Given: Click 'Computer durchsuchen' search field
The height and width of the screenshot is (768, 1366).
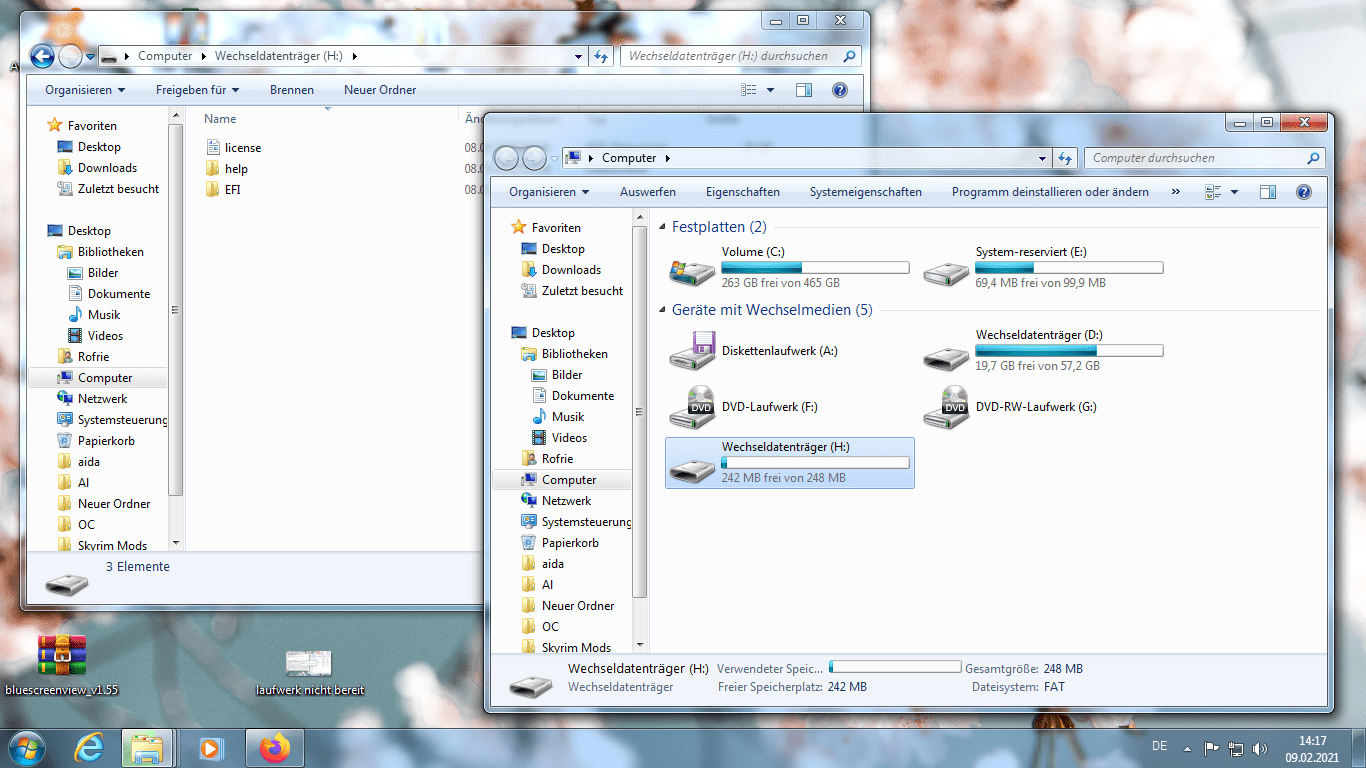Looking at the screenshot, I should pyautogui.click(x=1204, y=158).
